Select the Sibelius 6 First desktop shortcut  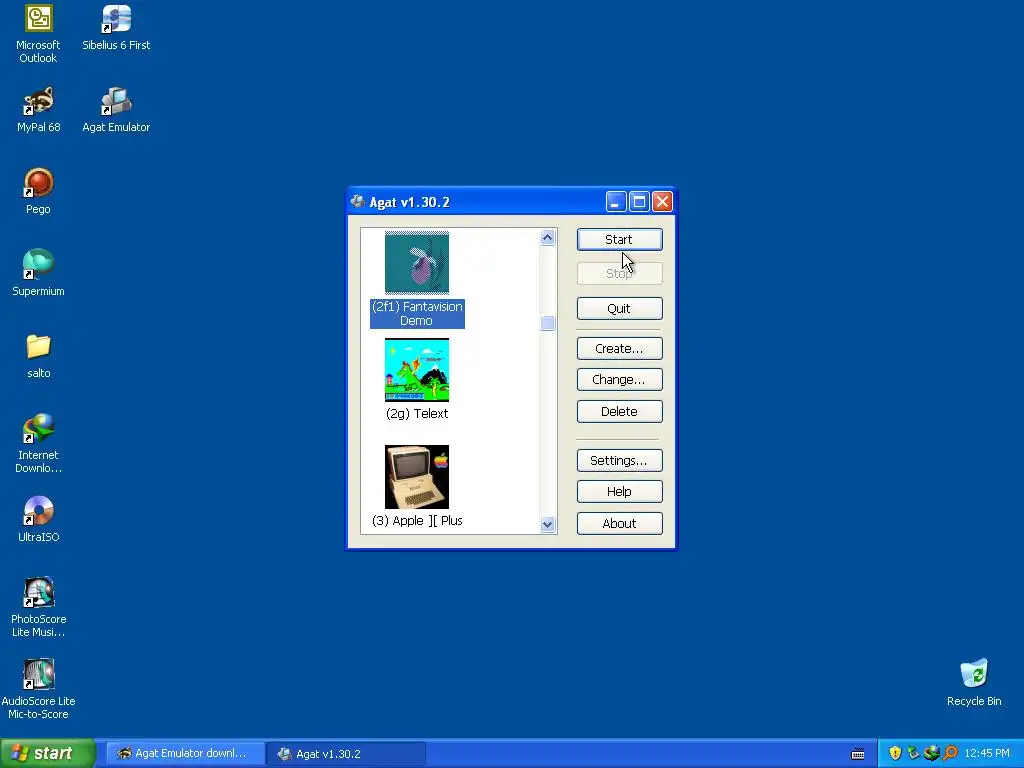116,27
